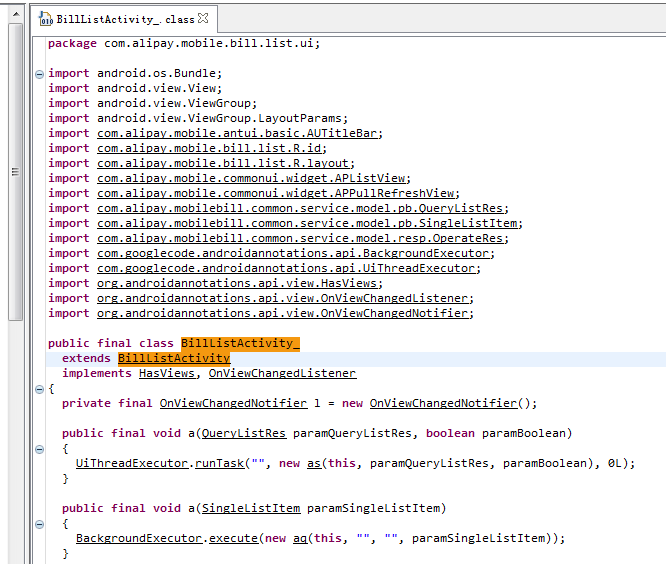666x564 pixels.
Task: Click 'import android.view.ViewGroup;' line
Action: [152, 103]
